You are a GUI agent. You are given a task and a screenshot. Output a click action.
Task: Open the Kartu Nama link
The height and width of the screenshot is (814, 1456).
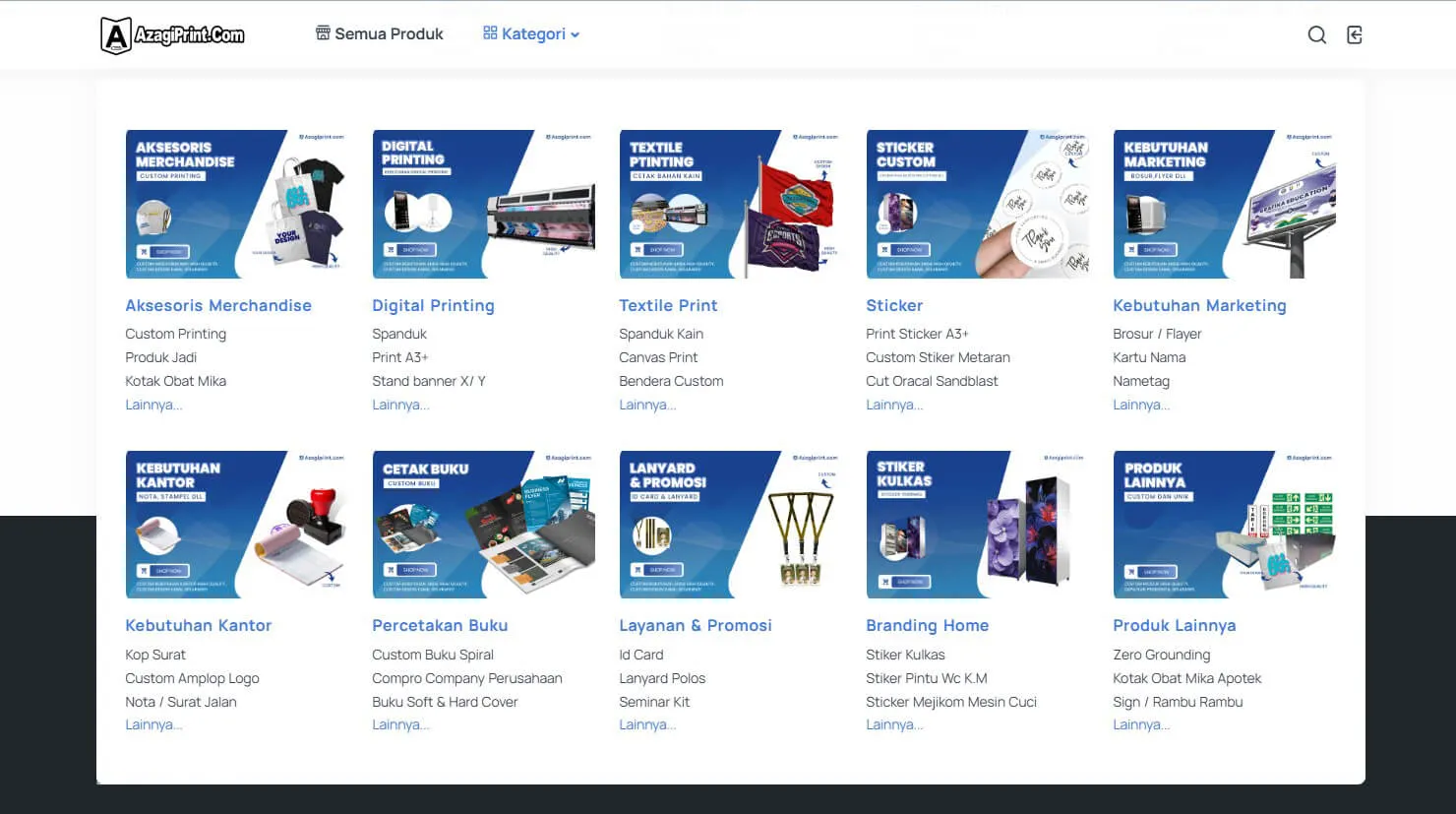pyautogui.click(x=1149, y=357)
